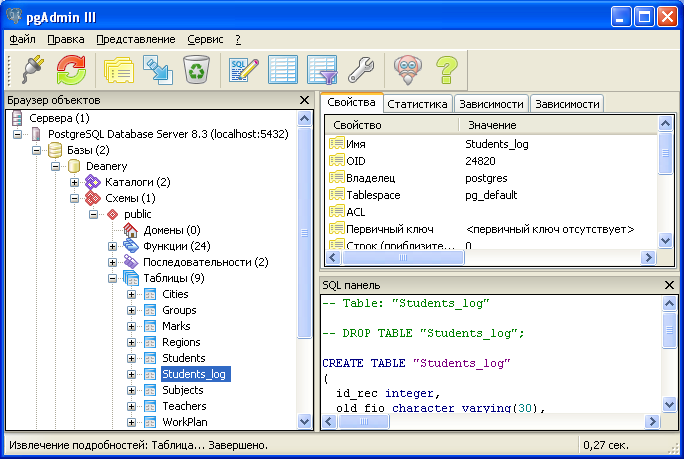Click the PostgreSQL Database Server 8.3 icon
Screen dimensions: 684x459
tap(37, 134)
